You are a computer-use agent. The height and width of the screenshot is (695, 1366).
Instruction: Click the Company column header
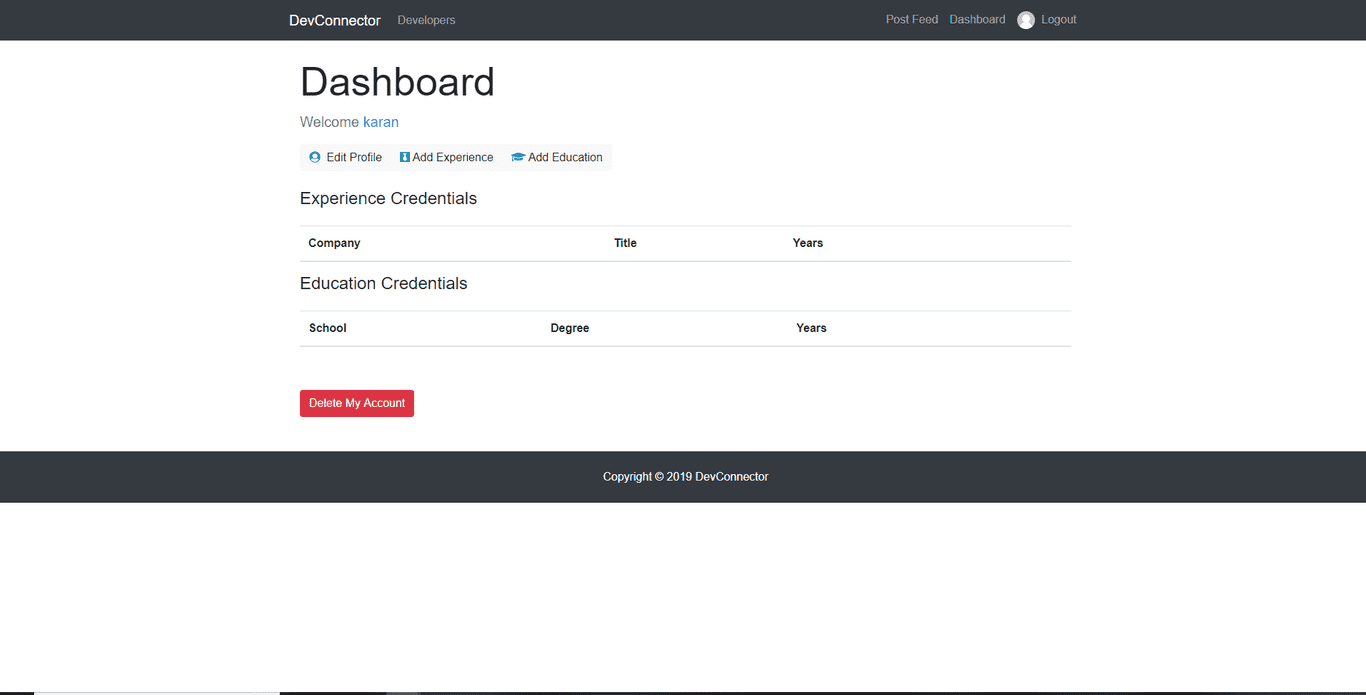coord(334,243)
